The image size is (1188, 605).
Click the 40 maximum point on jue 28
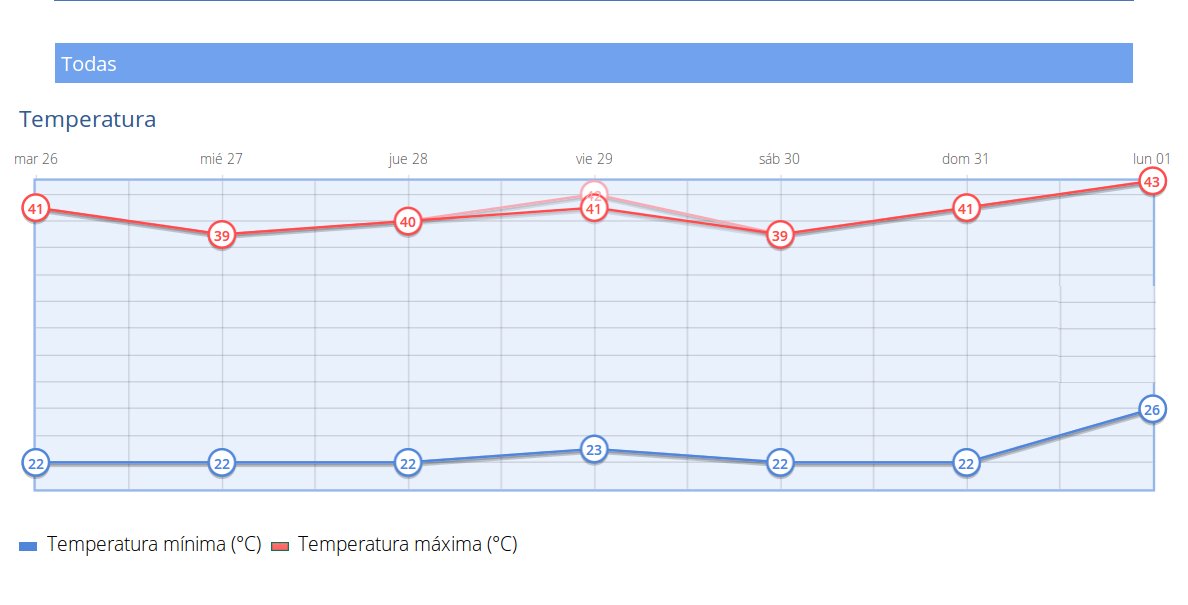click(407, 221)
